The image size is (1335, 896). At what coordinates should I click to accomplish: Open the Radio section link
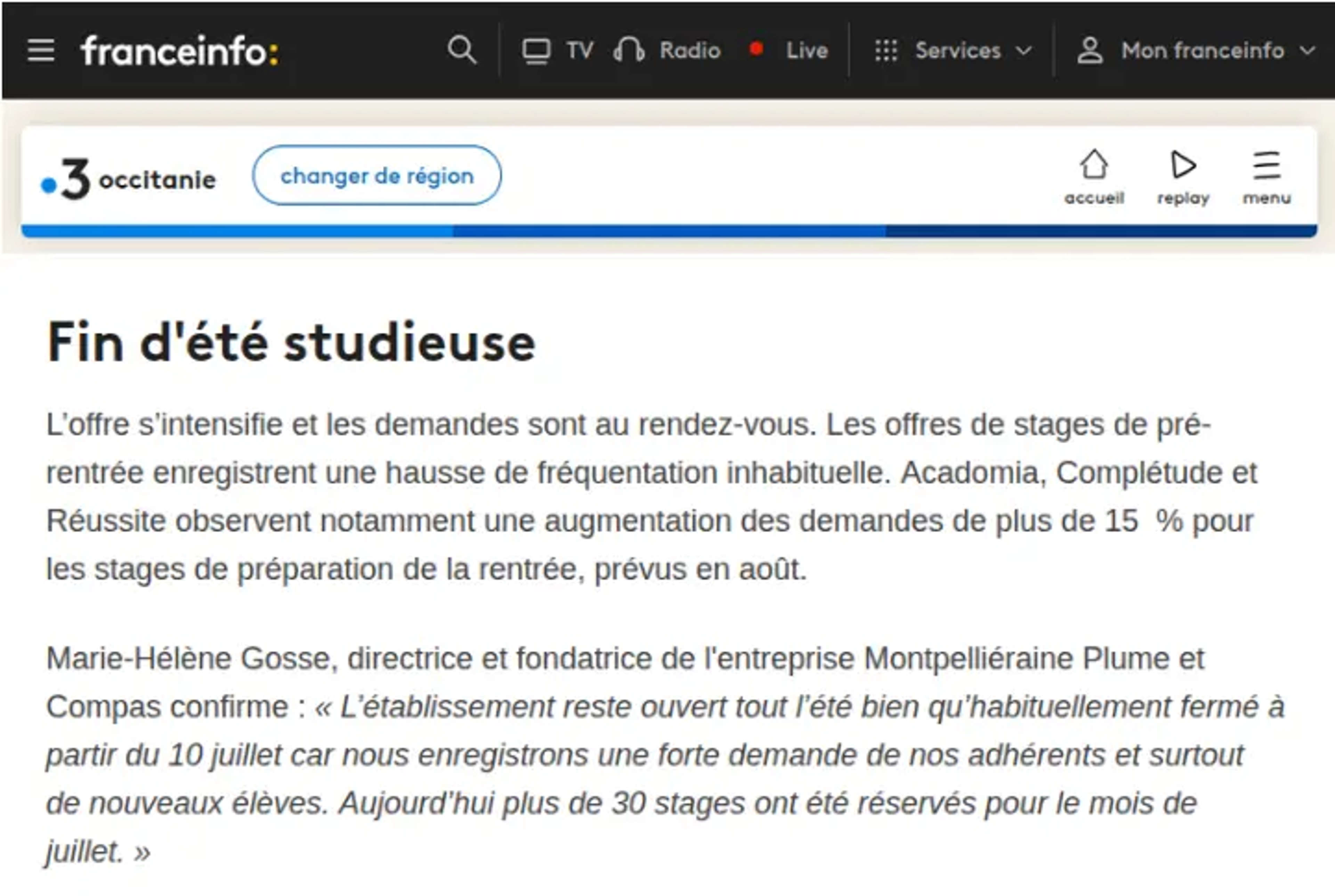point(690,51)
